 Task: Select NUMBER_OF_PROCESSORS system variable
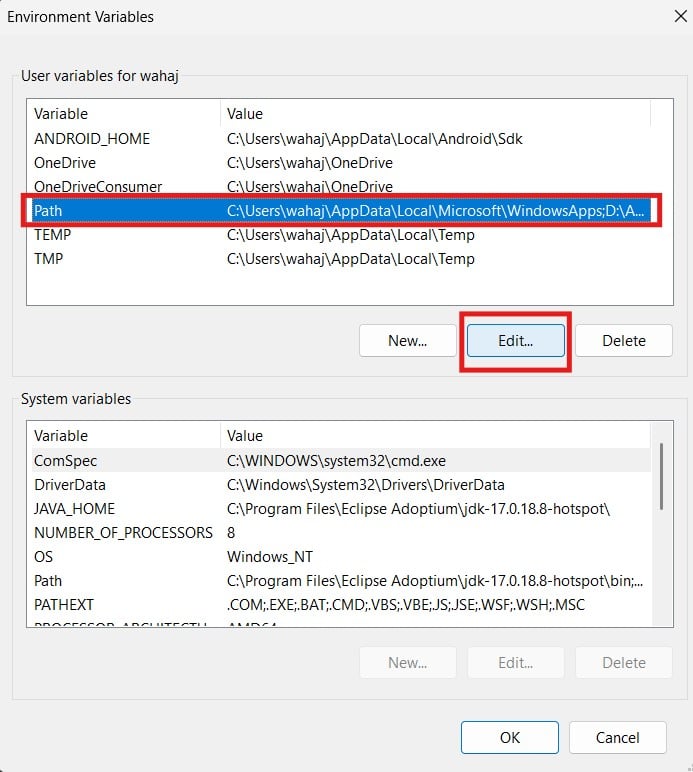coord(123,533)
